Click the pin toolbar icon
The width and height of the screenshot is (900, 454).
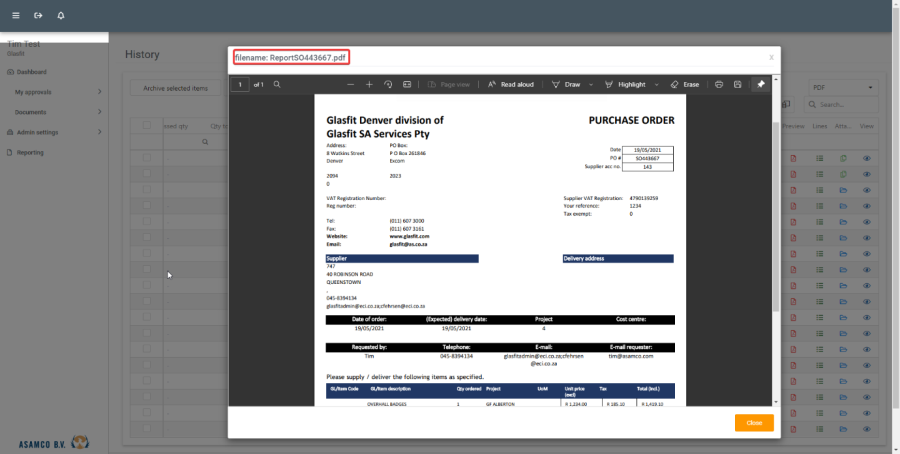coord(761,85)
